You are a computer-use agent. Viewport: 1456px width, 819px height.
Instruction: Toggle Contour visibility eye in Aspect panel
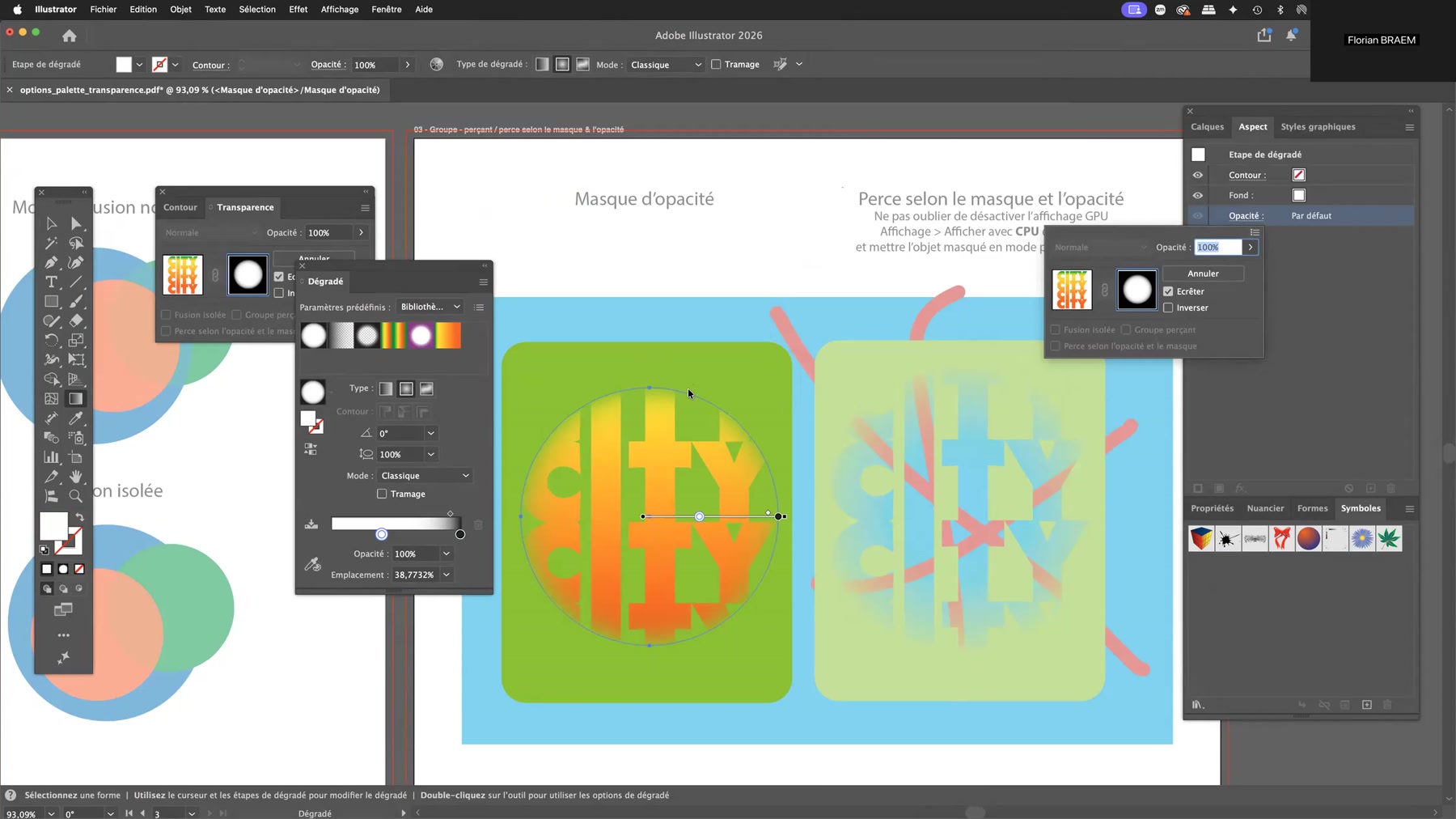(1198, 175)
